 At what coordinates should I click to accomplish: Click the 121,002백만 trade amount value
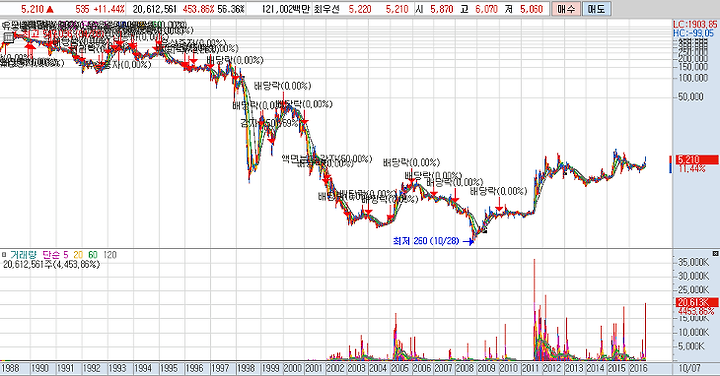tap(286, 9)
